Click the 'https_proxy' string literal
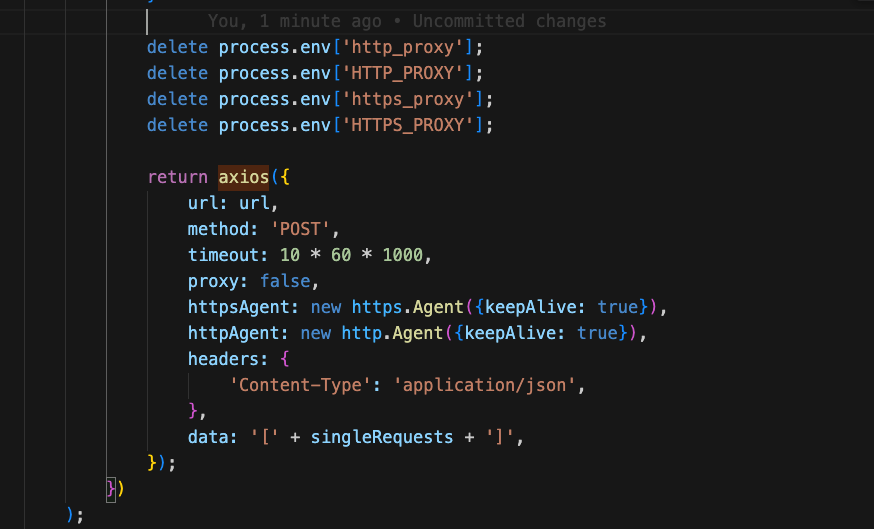This screenshot has width=874, height=529. (407, 99)
